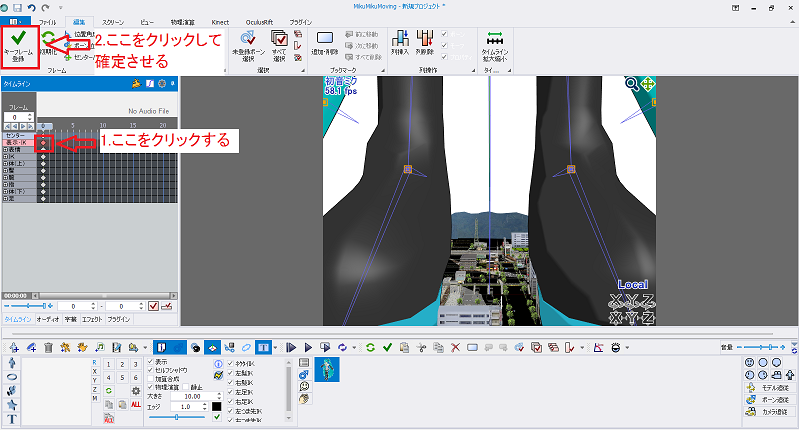Click the scissors cut icon
The width and height of the screenshot is (799, 430).
click(421, 347)
